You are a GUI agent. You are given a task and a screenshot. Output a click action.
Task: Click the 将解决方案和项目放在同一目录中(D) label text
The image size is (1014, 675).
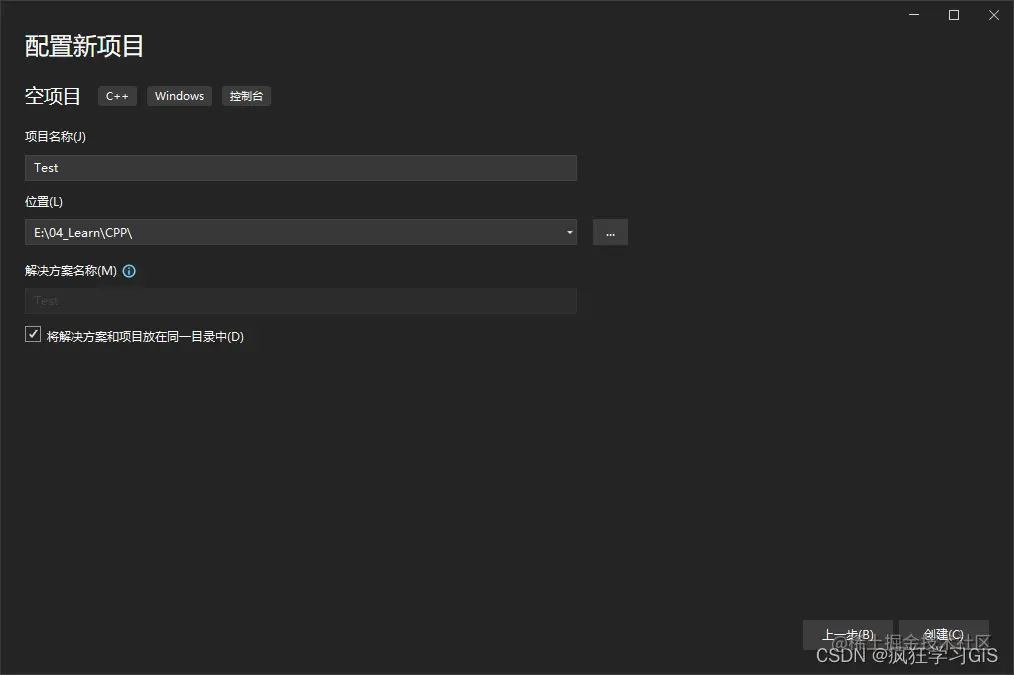coord(145,337)
